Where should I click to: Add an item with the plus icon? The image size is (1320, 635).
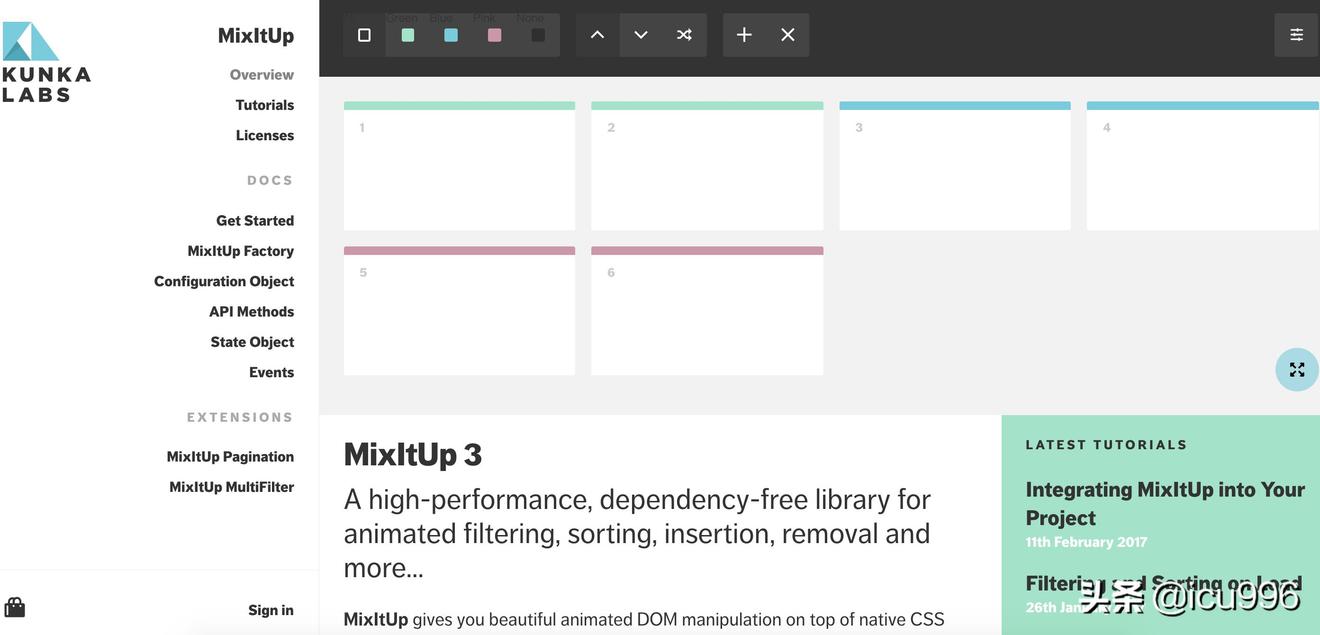tap(744, 35)
